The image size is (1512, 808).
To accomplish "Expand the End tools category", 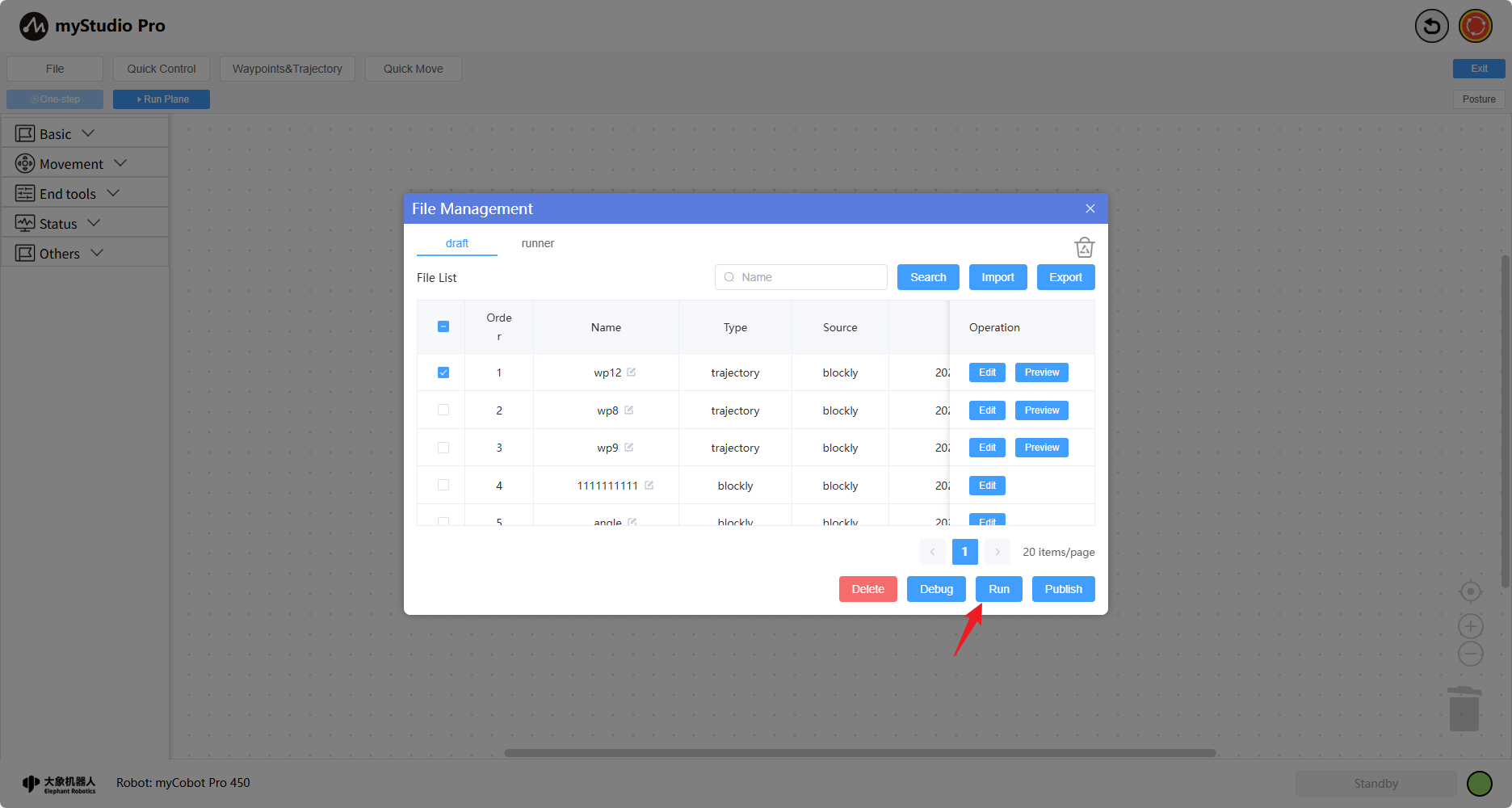I will [68, 194].
